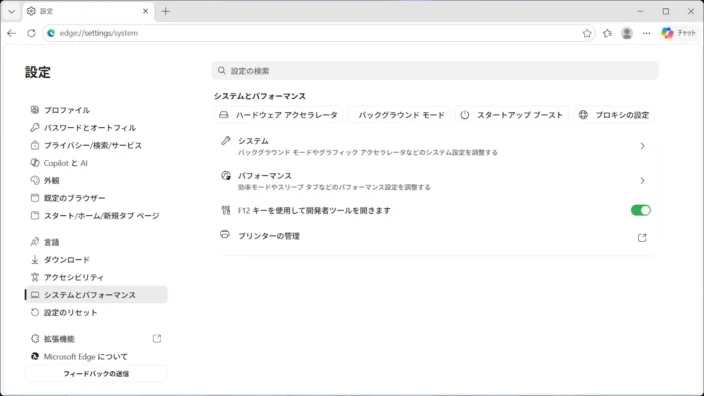Open 外観 settings in sidebar
This screenshot has height=396, width=704.
pos(96,180)
